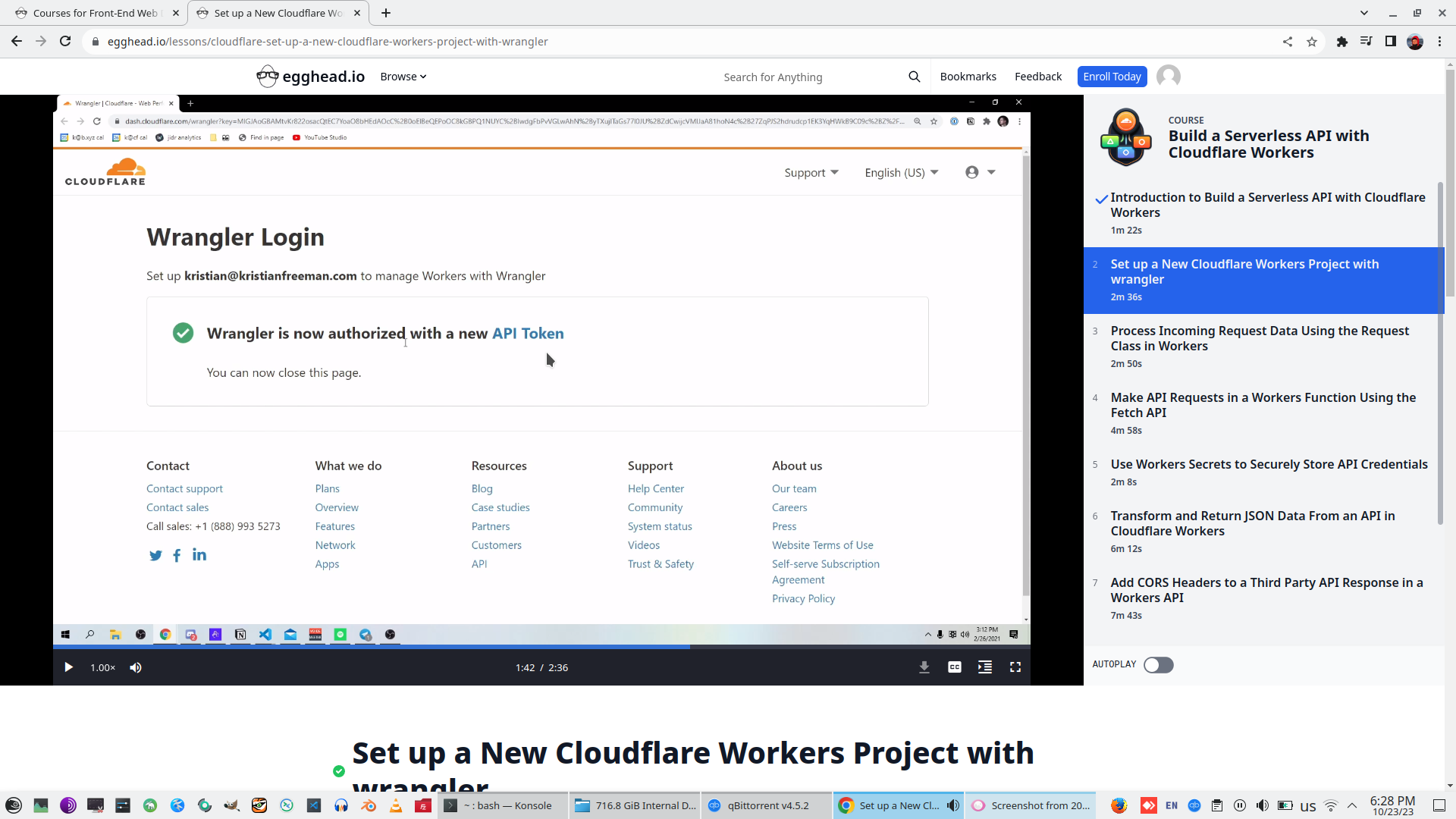Turn on closed captions
The image size is (1456, 819).
pyautogui.click(x=955, y=667)
